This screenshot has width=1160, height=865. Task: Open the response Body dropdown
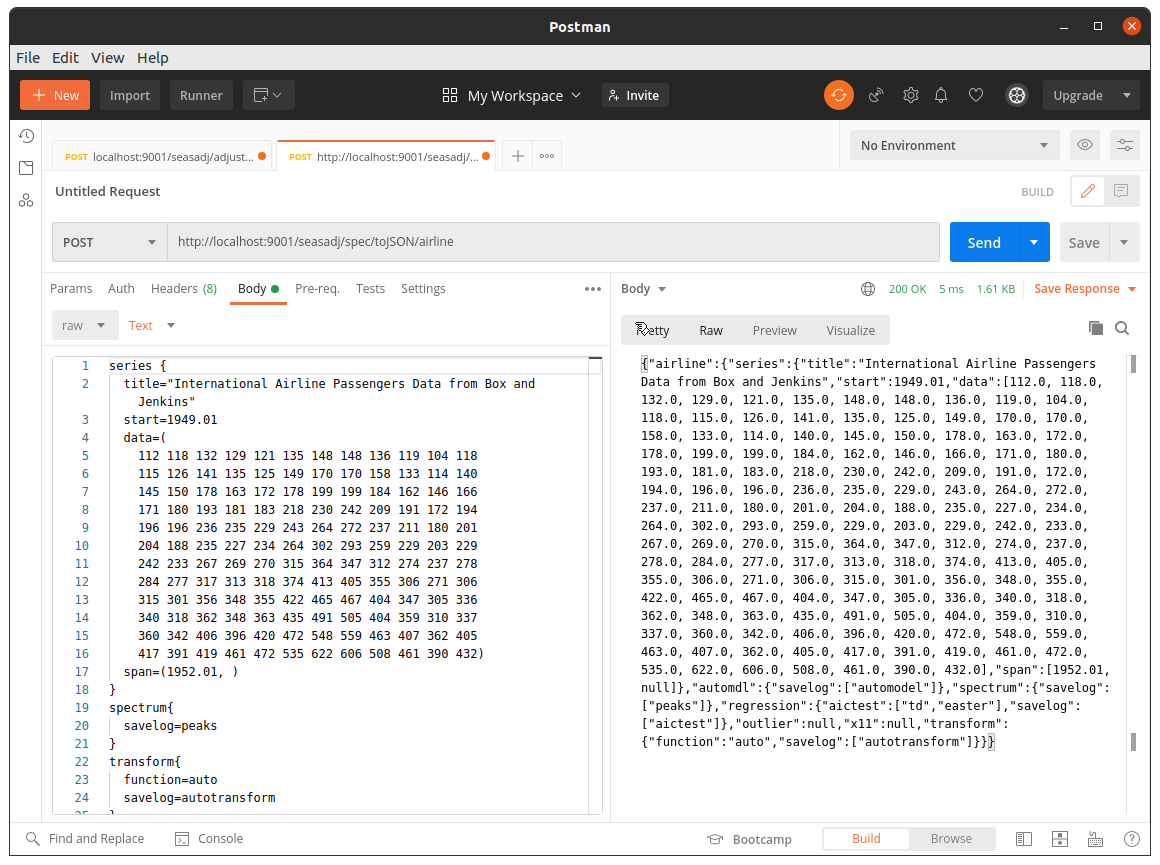tap(643, 289)
